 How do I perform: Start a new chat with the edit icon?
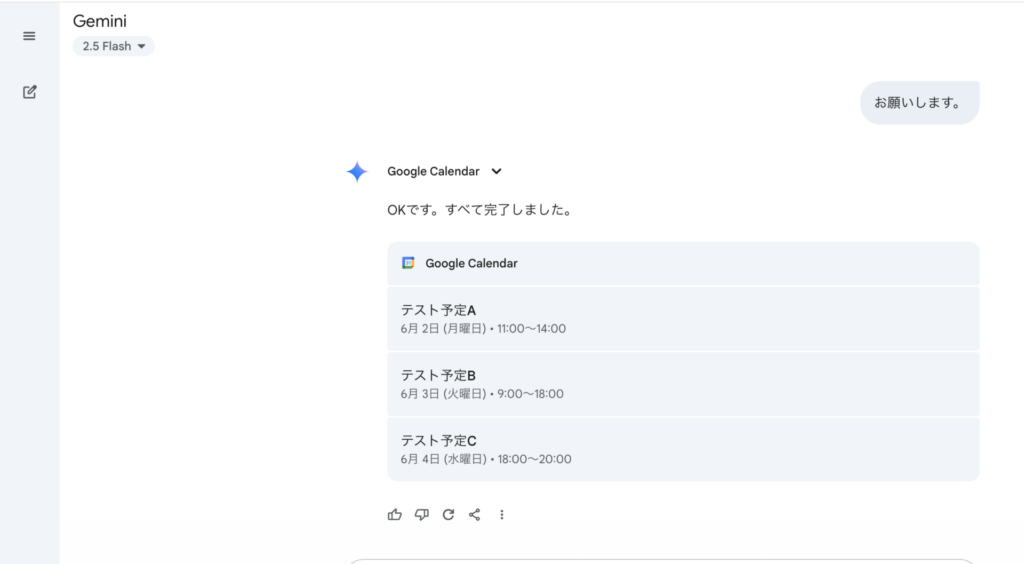tap(29, 92)
